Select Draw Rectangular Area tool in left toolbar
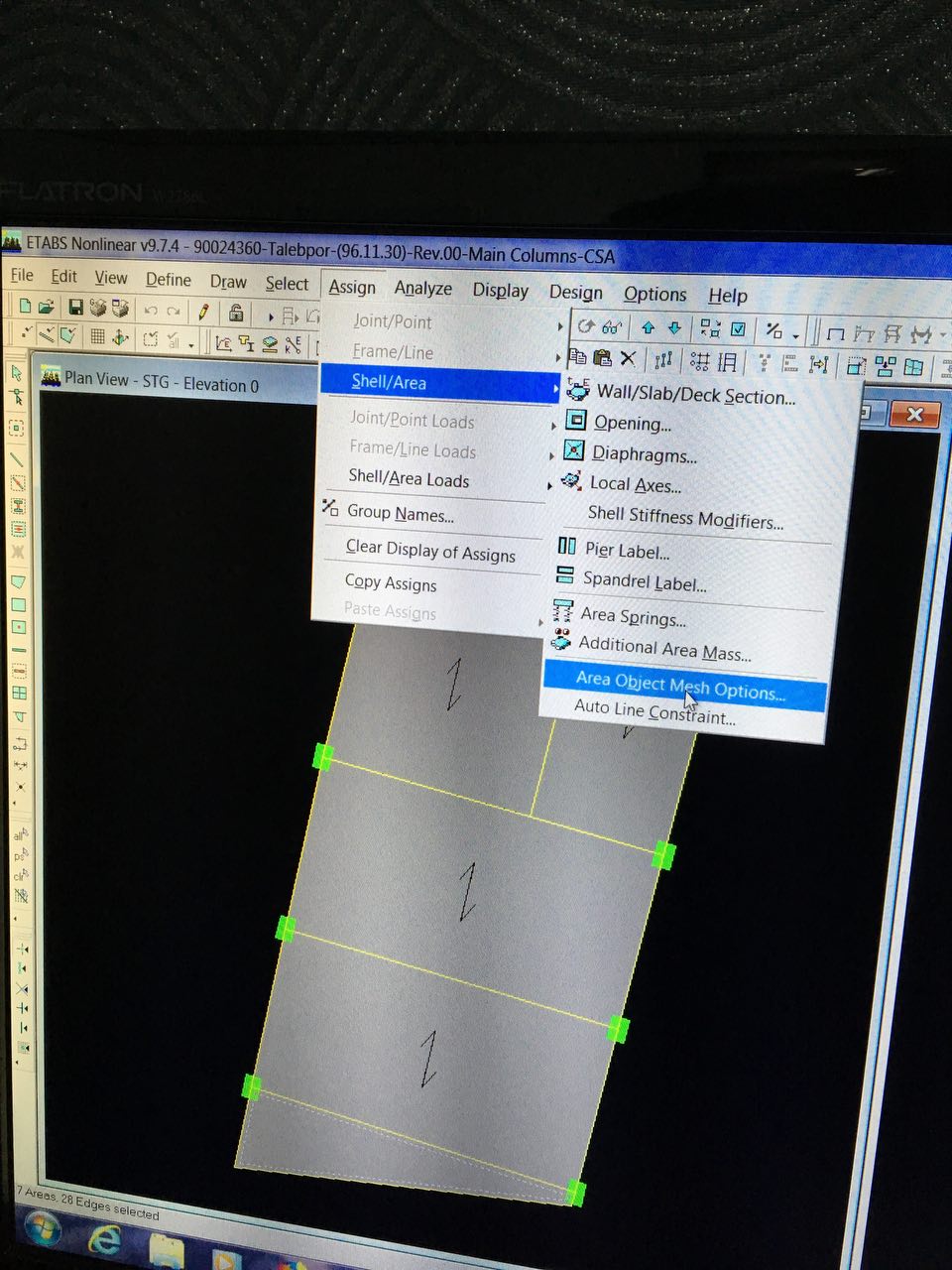The height and width of the screenshot is (1270, 952). [18, 604]
